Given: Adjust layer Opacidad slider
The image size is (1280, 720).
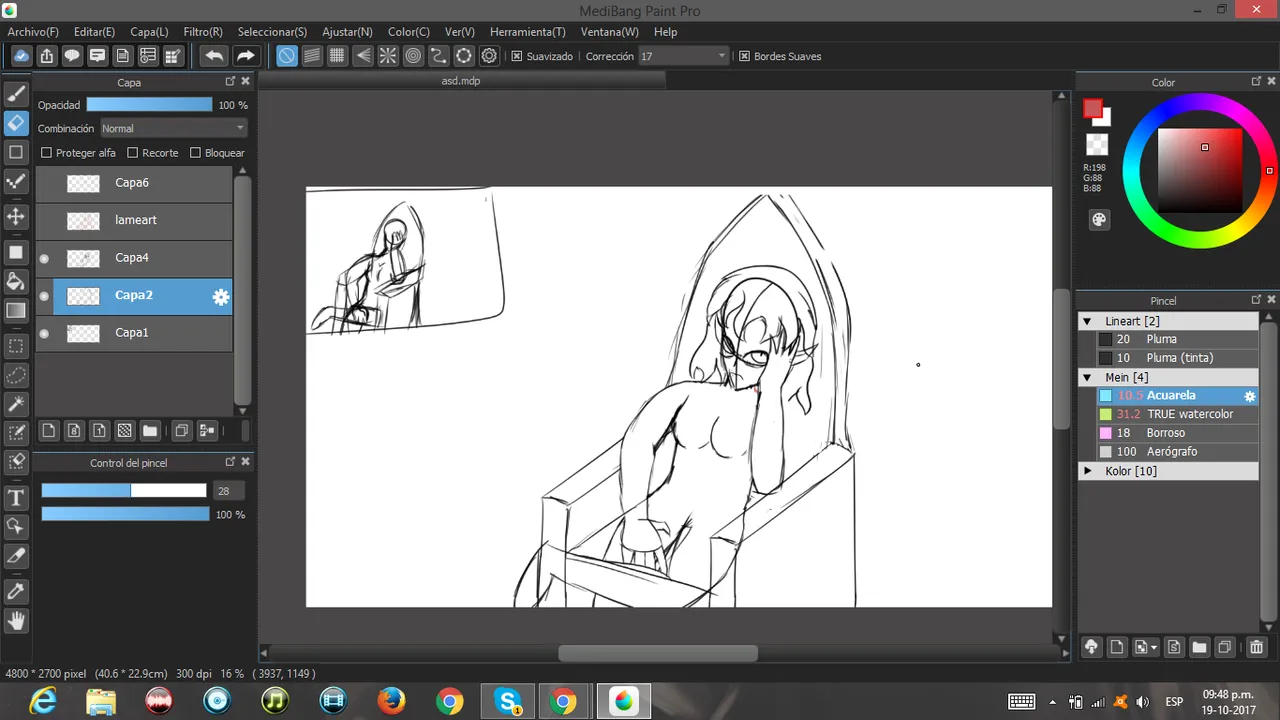Looking at the screenshot, I should coord(149,104).
